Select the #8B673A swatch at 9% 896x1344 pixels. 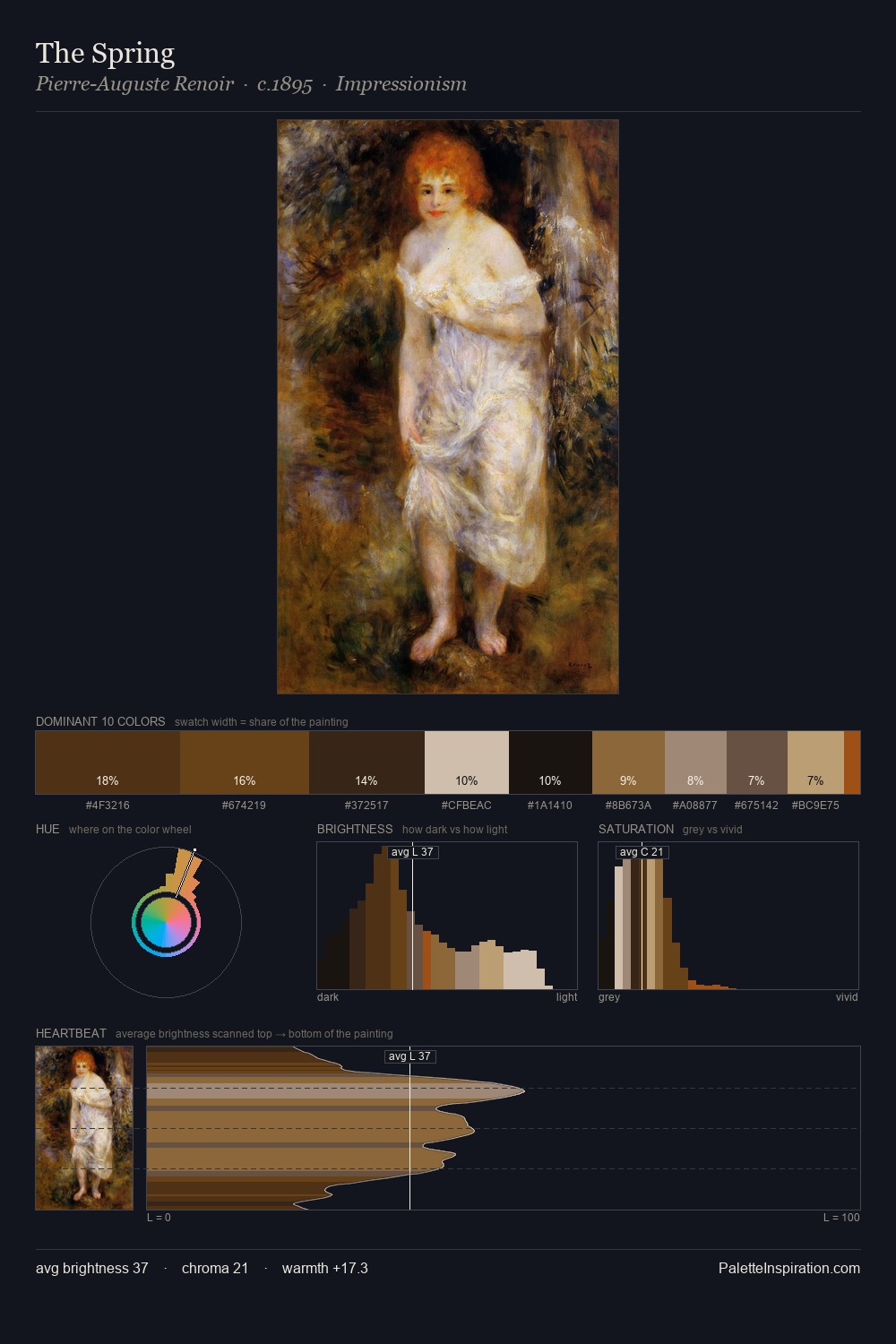coord(628,762)
